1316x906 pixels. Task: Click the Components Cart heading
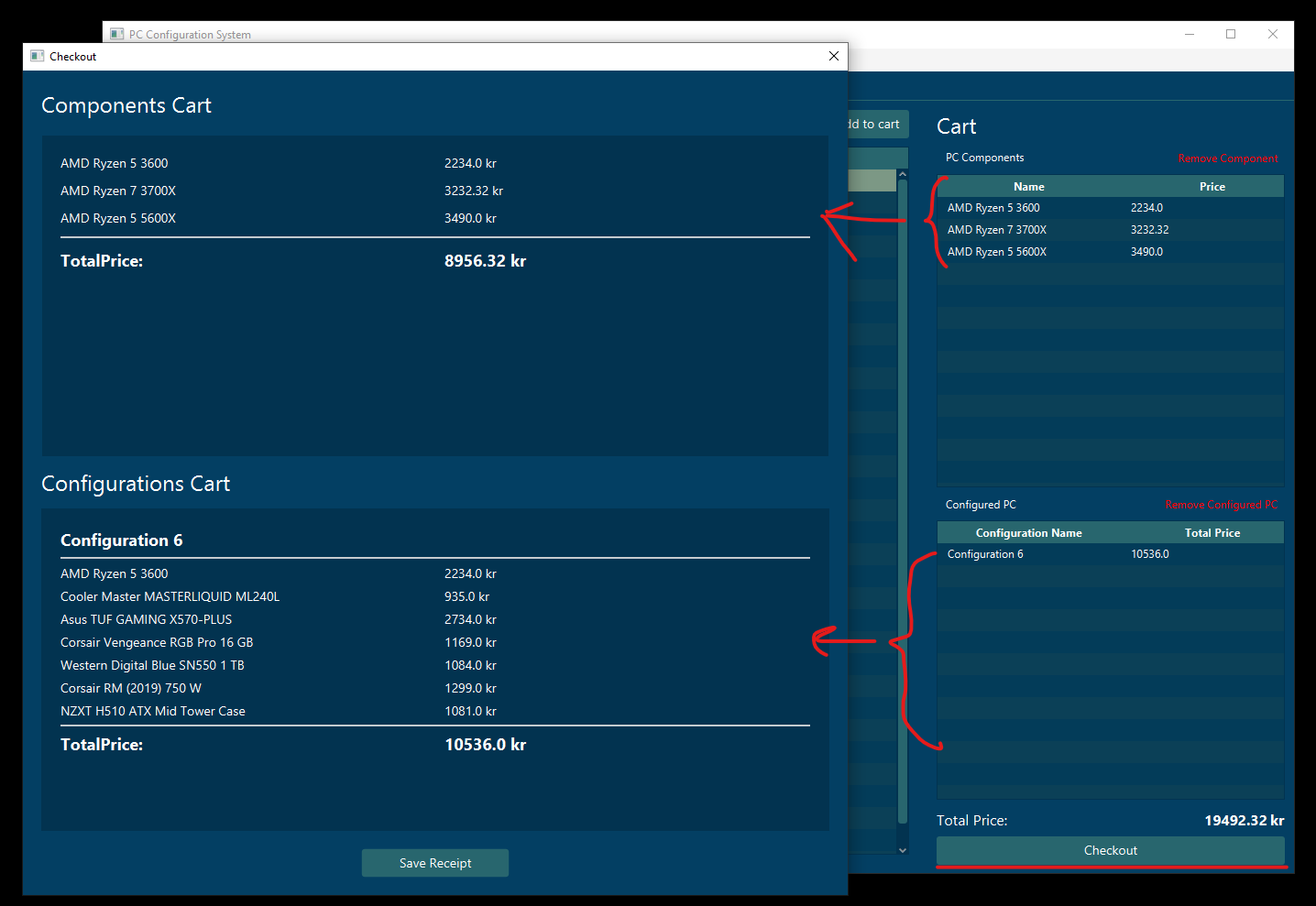click(x=126, y=105)
